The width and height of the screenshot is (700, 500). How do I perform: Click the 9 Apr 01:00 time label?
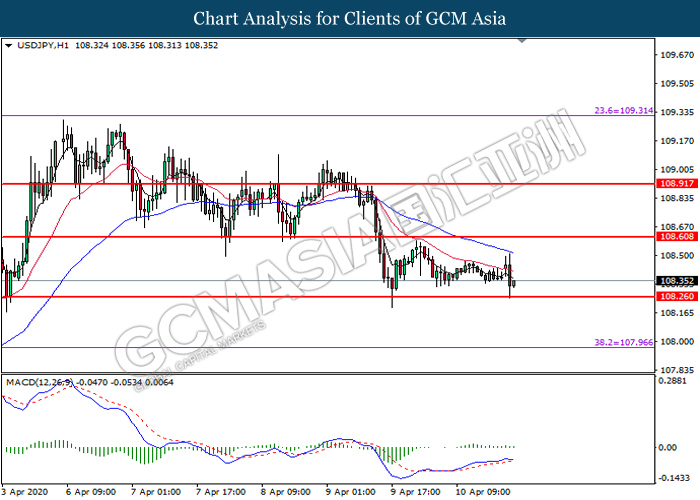click(x=351, y=492)
